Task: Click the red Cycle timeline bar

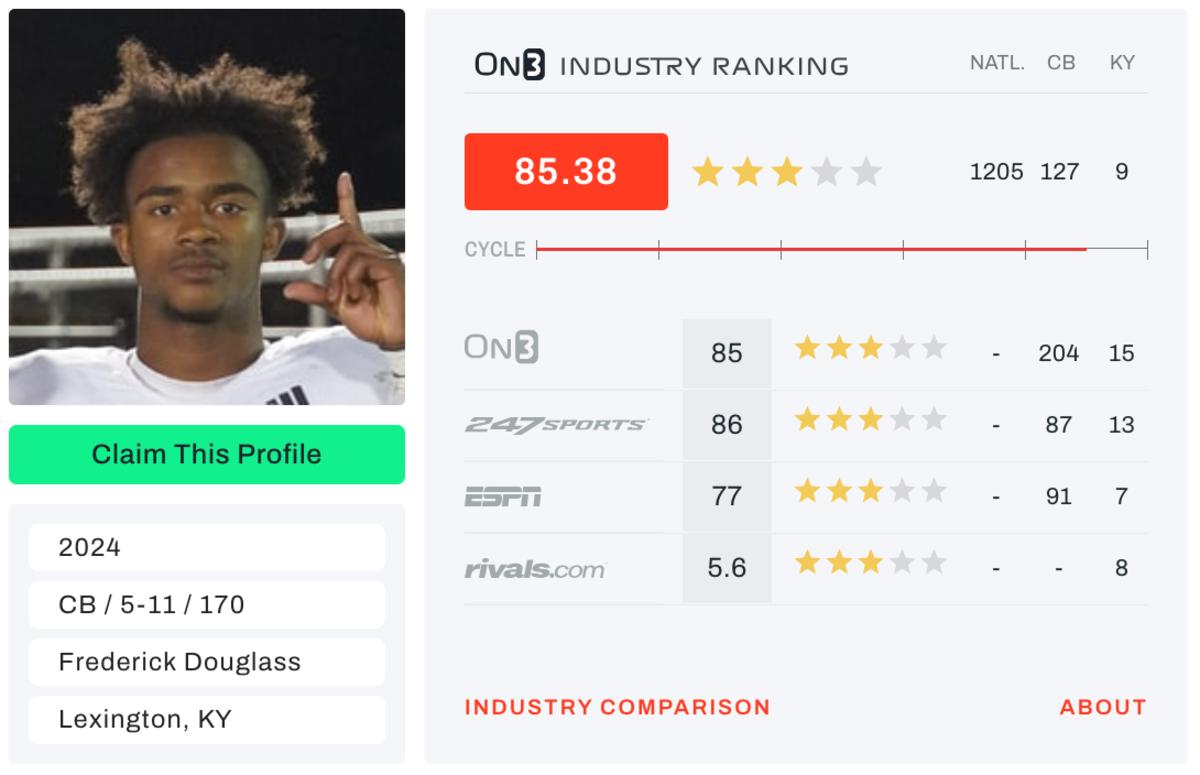Action: point(810,249)
